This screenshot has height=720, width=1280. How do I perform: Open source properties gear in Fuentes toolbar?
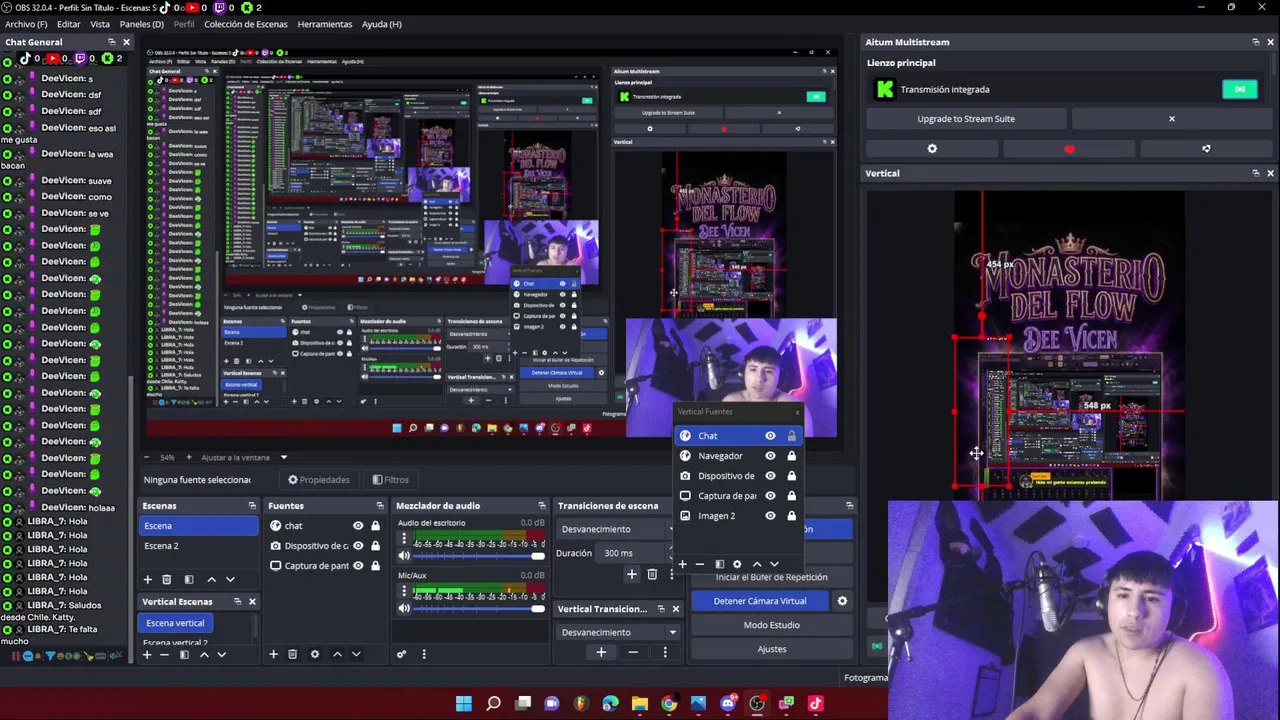click(315, 654)
